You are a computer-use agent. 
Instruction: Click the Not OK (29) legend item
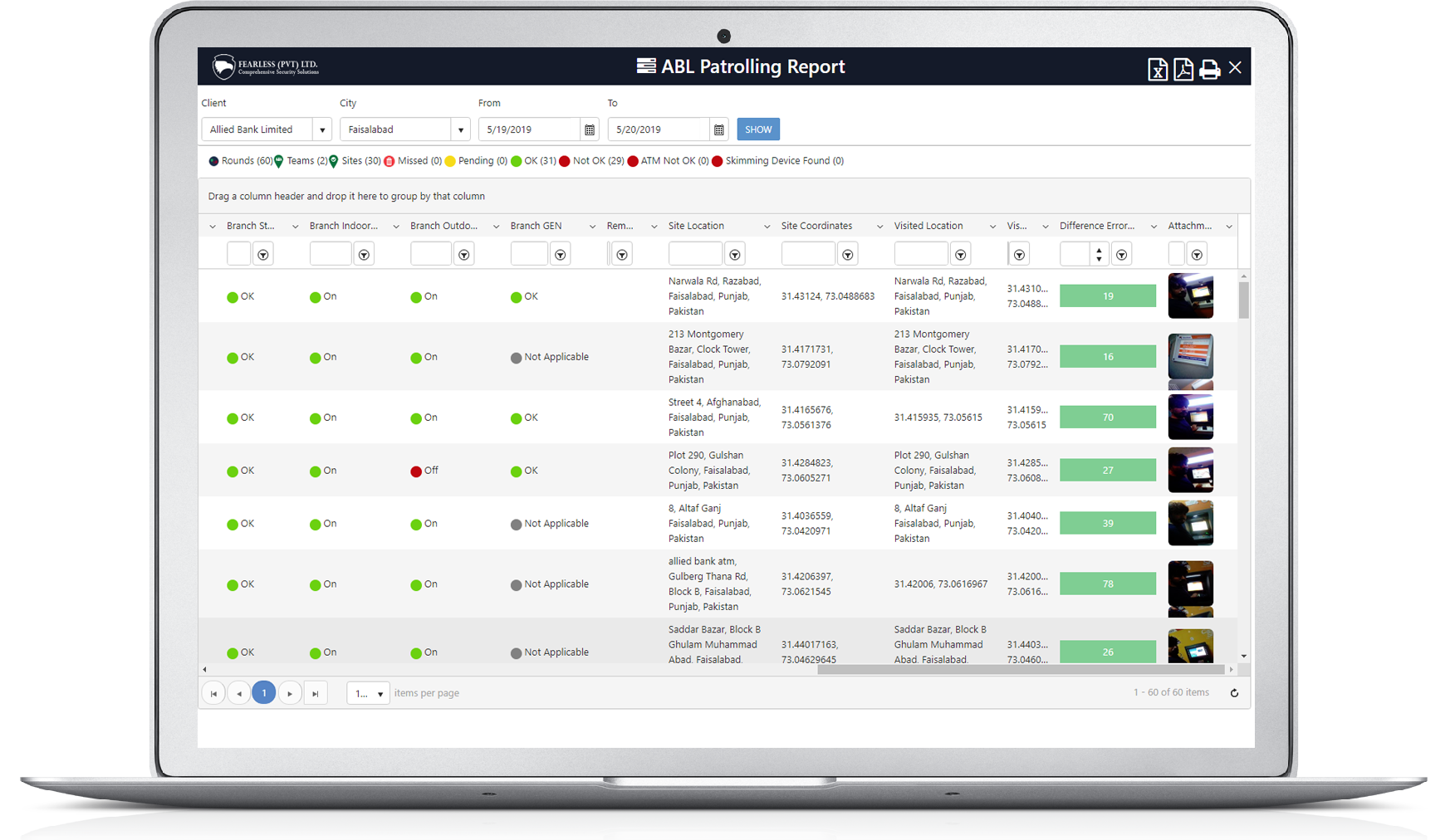pos(591,161)
